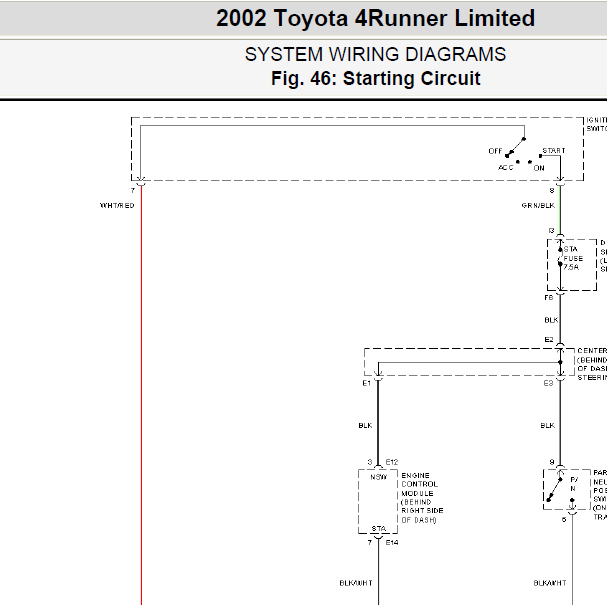
Task: Click the 'STA' terminal in the control module
Action: (x=379, y=528)
